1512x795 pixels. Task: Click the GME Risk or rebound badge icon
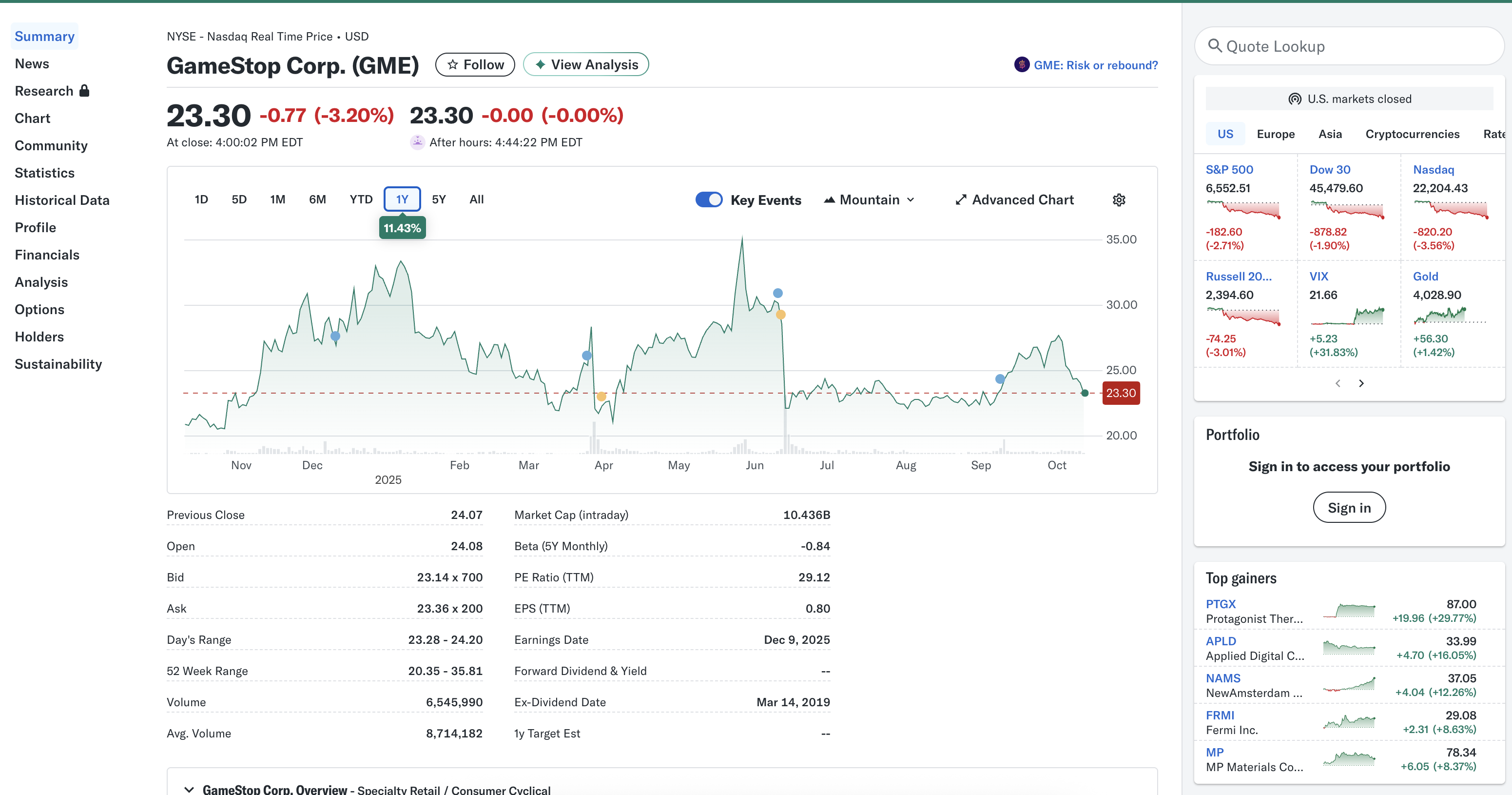pos(1021,64)
